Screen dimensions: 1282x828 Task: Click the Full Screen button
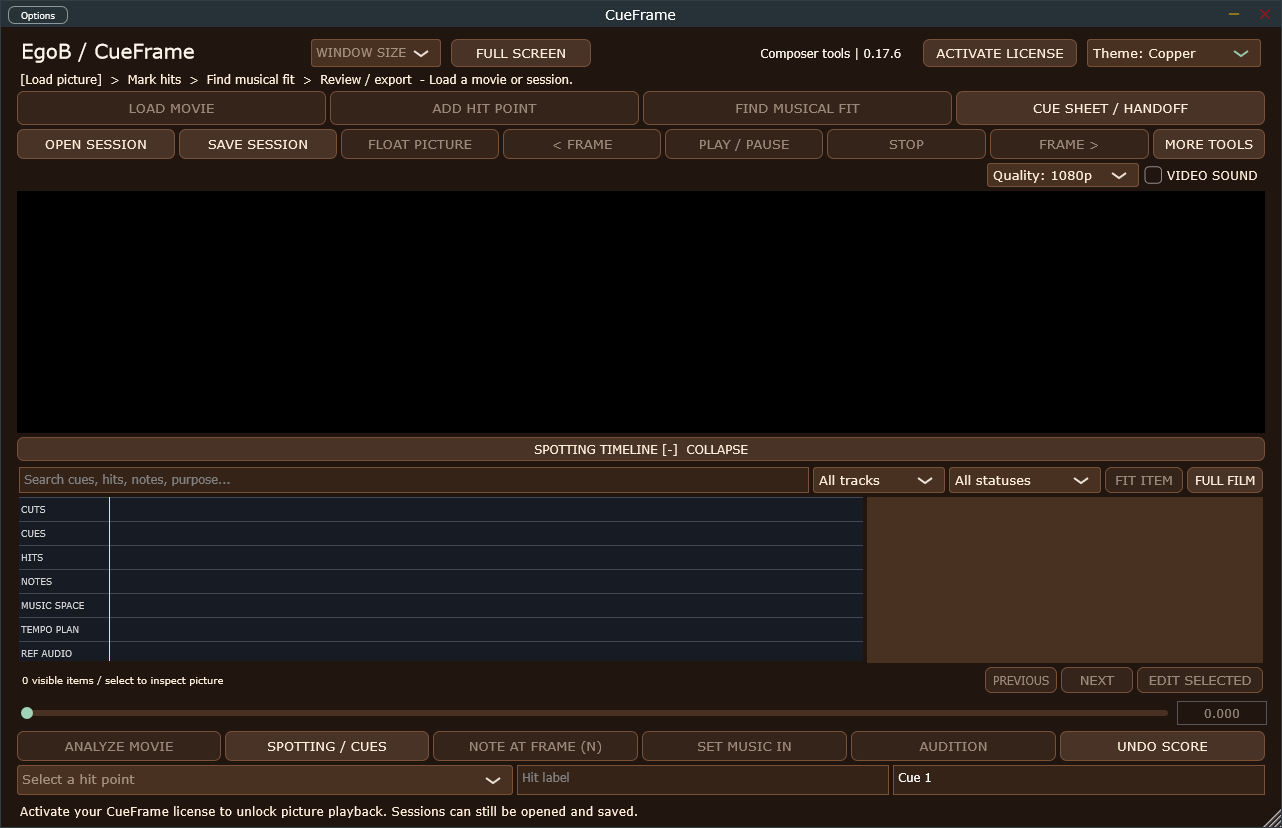pyautogui.click(x=521, y=53)
